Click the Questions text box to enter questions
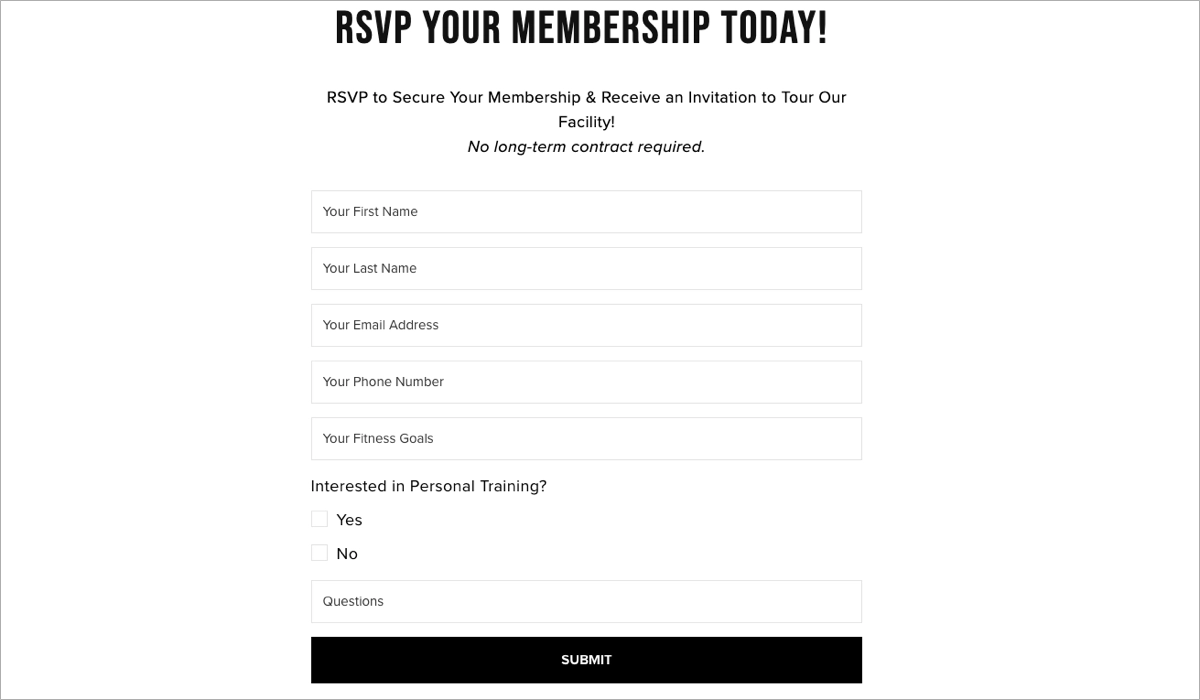1200x700 pixels. click(586, 601)
